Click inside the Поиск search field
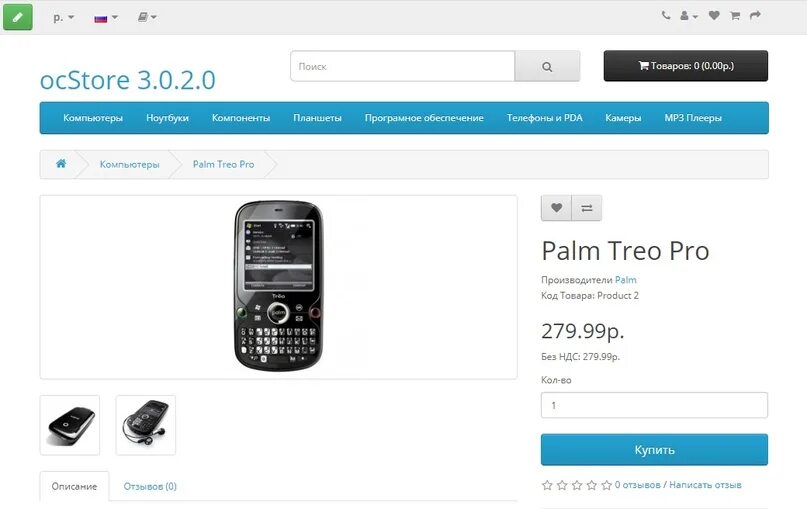Viewport: 807px width, 509px height. tap(402, 66)
